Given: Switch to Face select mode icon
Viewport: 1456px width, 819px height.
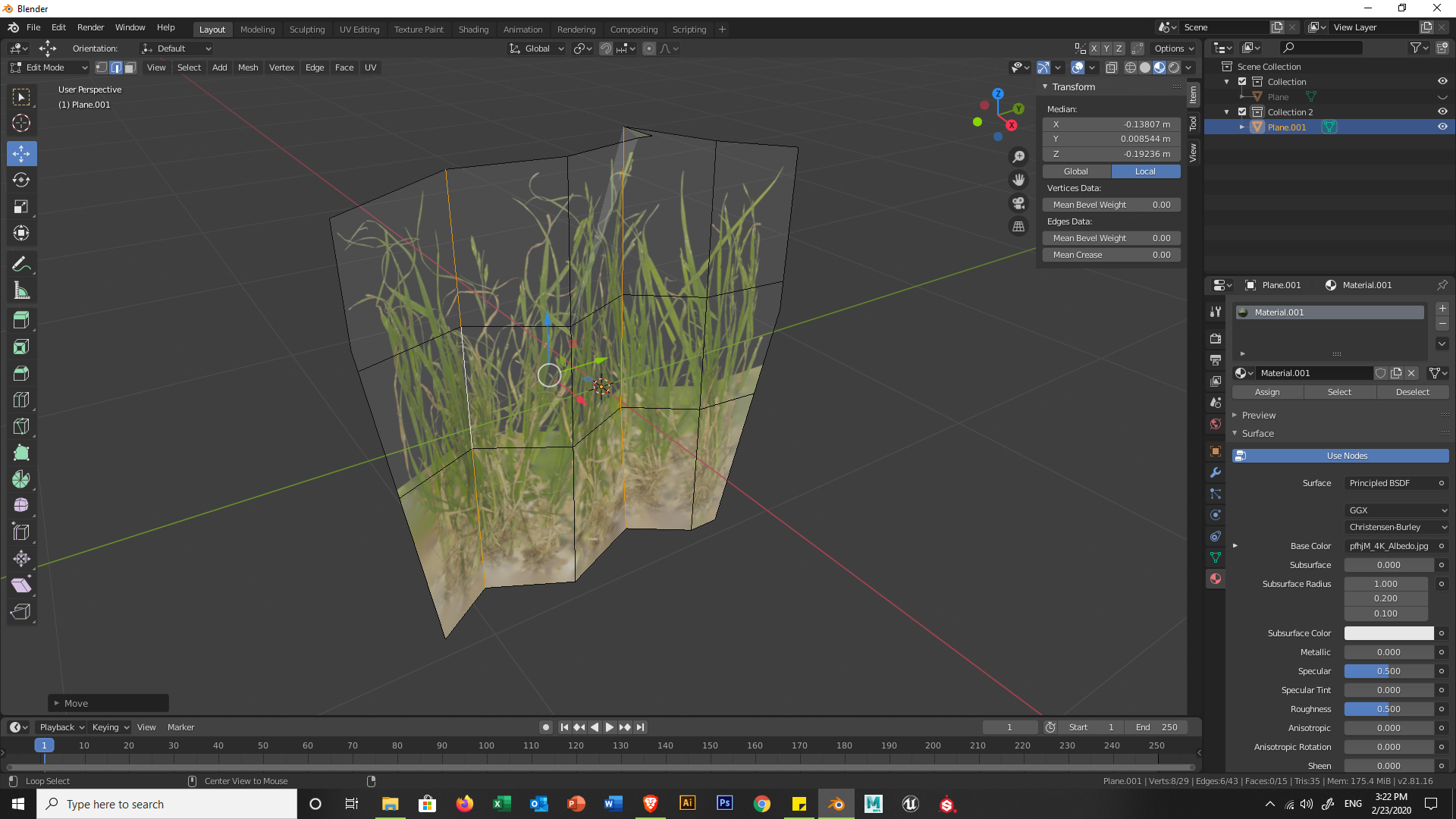Looking at the screenshot, I should [130, 67].
